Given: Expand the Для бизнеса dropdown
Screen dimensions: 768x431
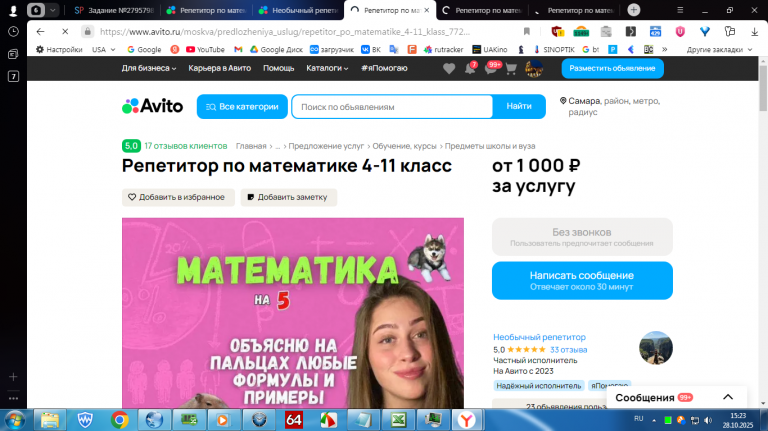Looking at the screenshot, I should [x=149, y=68].
